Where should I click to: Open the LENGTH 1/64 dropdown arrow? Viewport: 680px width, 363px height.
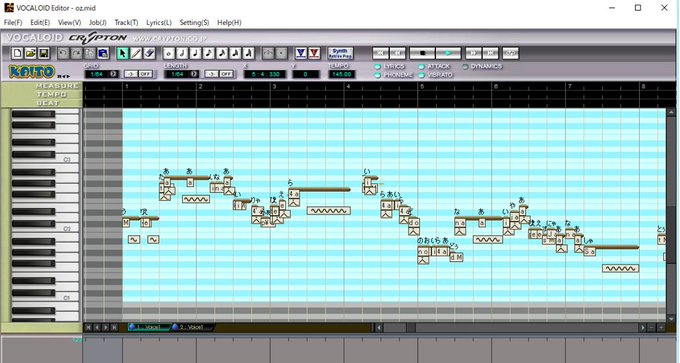point(194,74)
